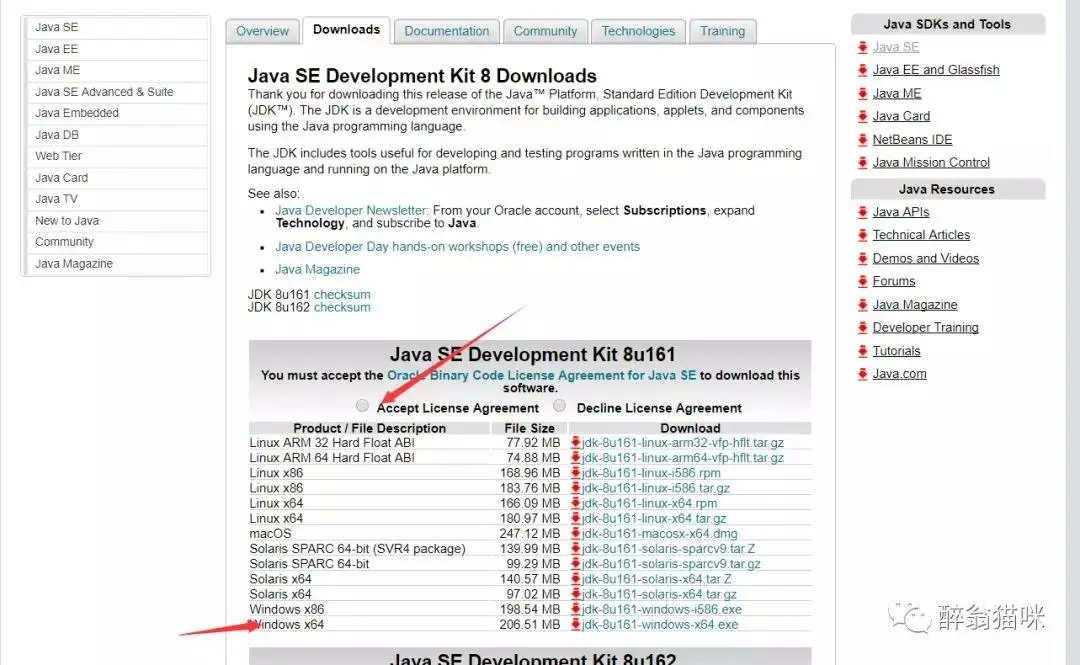Open Web Tier in left navigation
This screenshot has width=1080, height=665.
117,156
